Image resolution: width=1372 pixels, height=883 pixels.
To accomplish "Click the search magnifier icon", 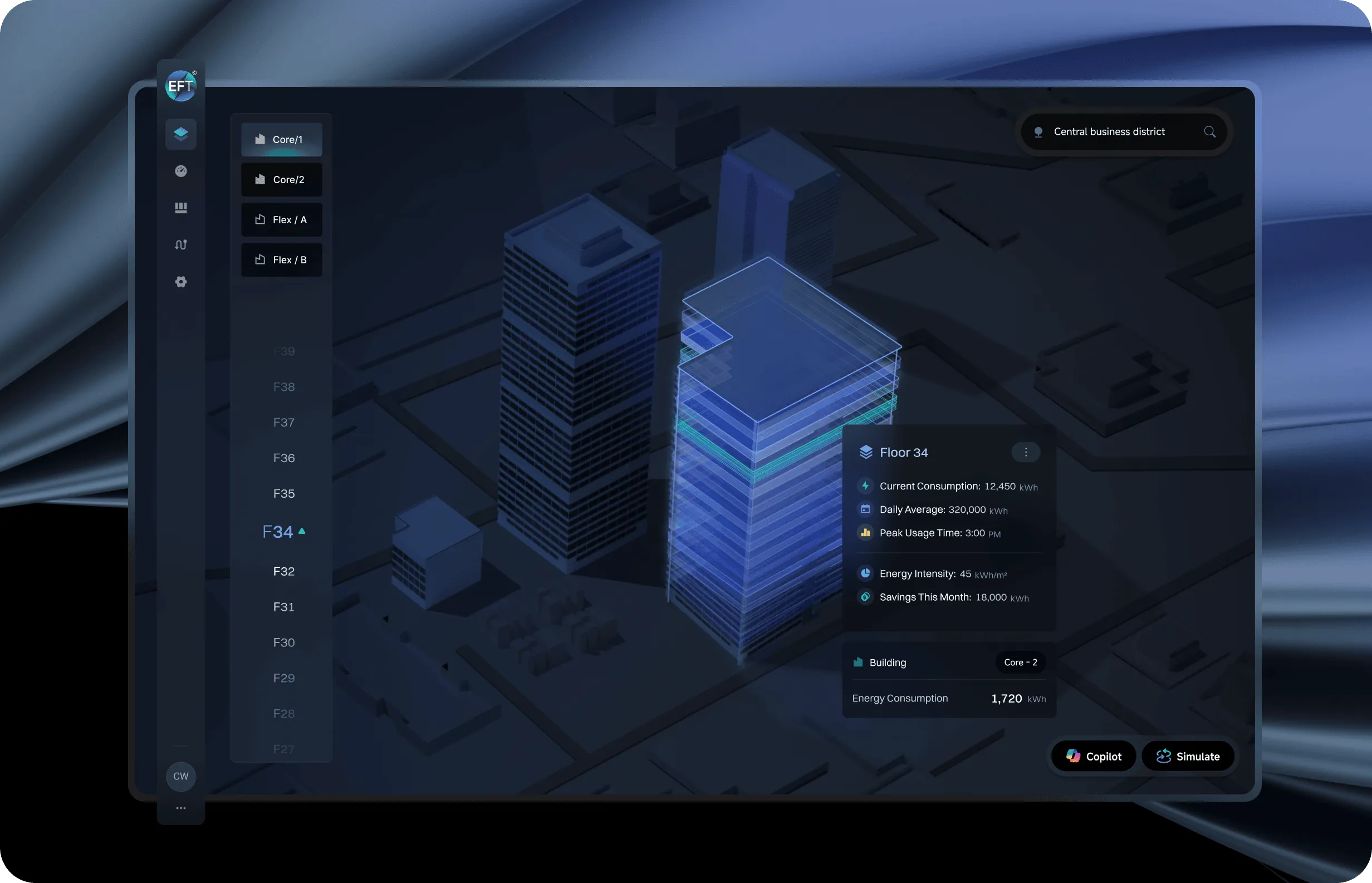I will tap(1209, 132).
